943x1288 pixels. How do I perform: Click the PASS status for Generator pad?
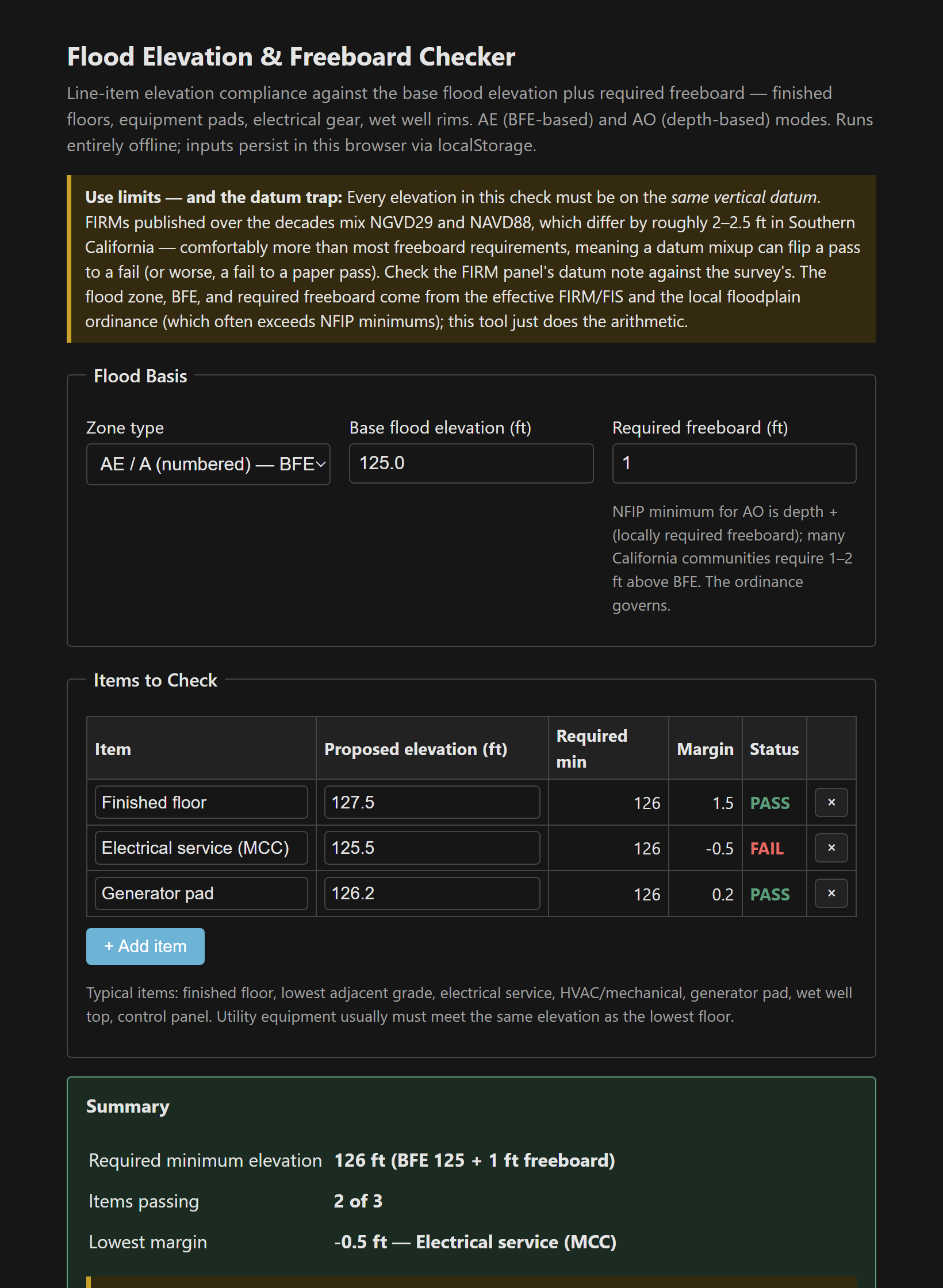click(770, 894)
